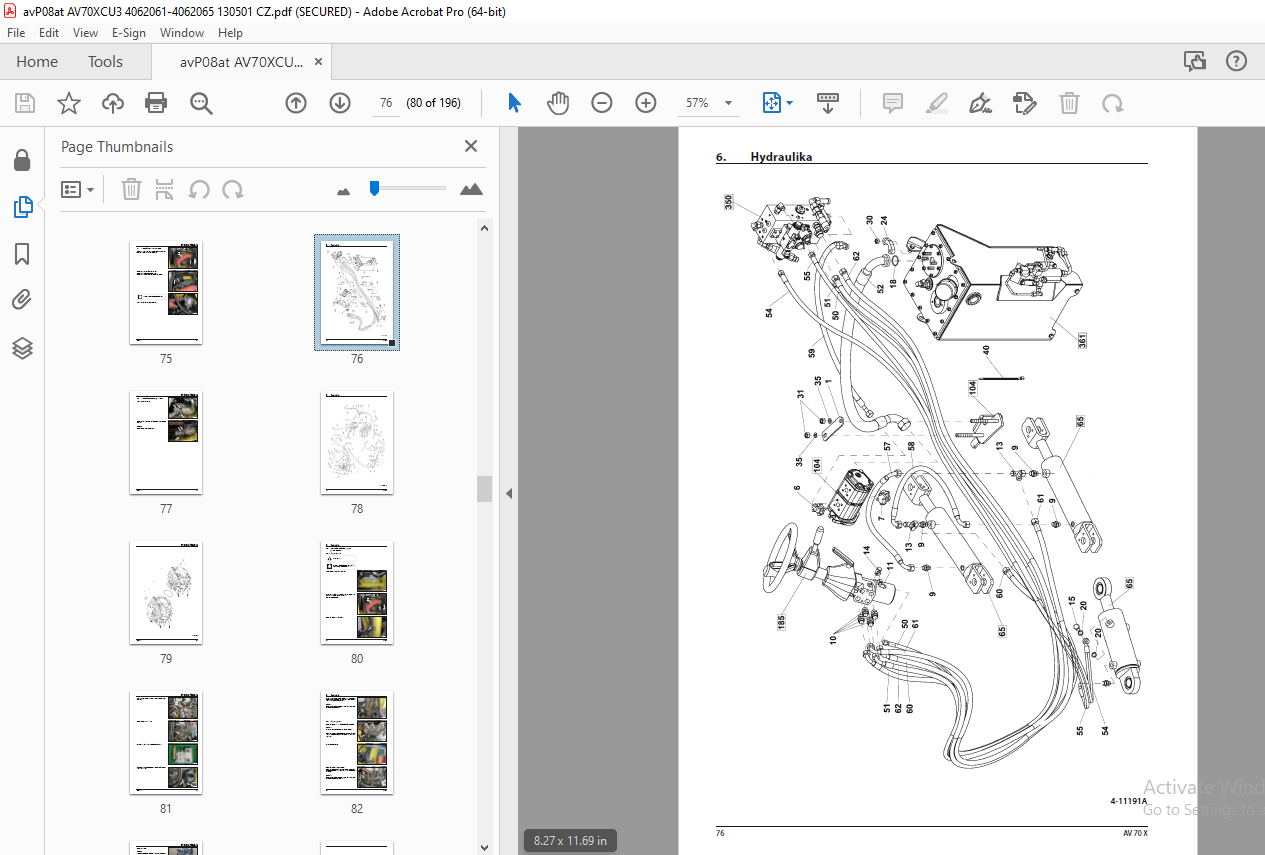Click the toolbar rotate clockwise icon
The height and width of the screenshot is (855, 1265).
pos(1112,103)
